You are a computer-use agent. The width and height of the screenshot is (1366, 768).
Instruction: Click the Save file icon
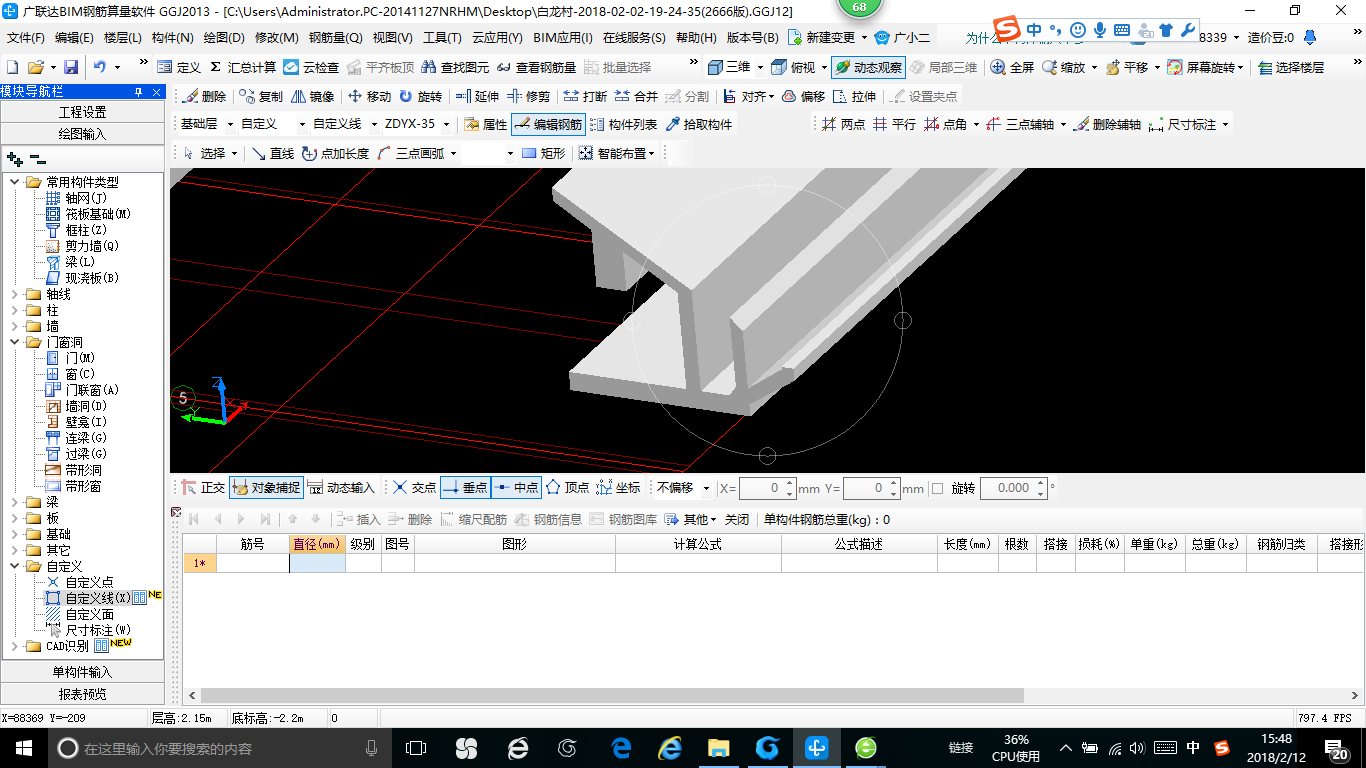pos(71,67)
